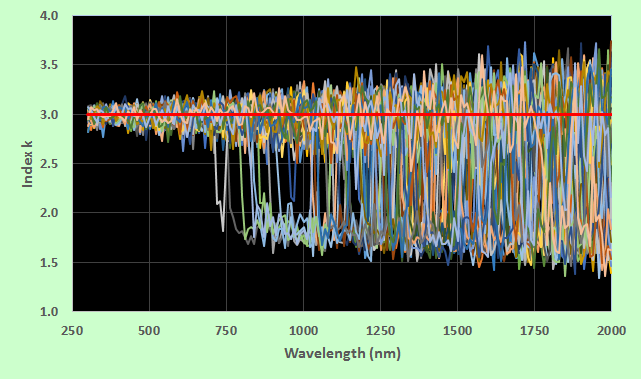Click the 'Index k' vertical axis title
The height and width of the screenshot is (379, 641).
(x=27, y=164)
